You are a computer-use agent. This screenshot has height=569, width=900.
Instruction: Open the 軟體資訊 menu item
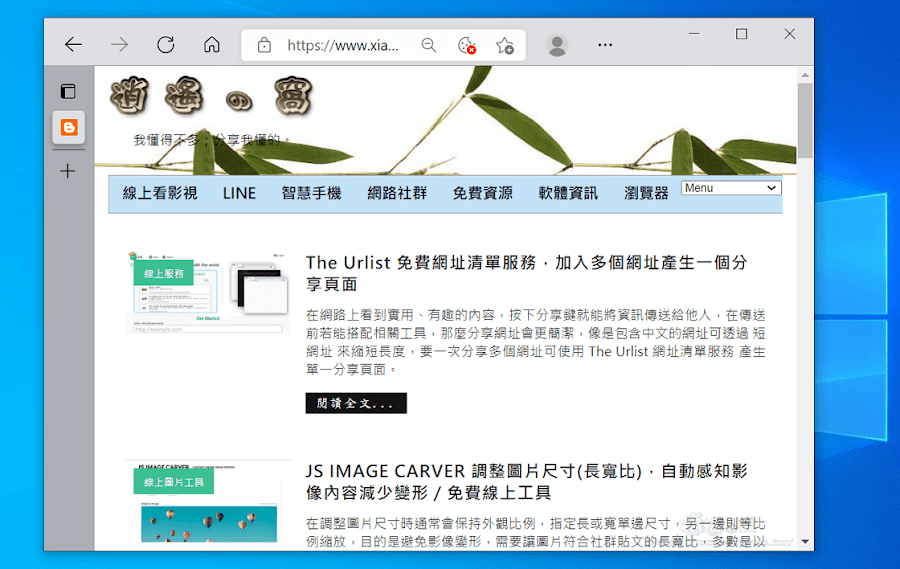tap(568, 193)
